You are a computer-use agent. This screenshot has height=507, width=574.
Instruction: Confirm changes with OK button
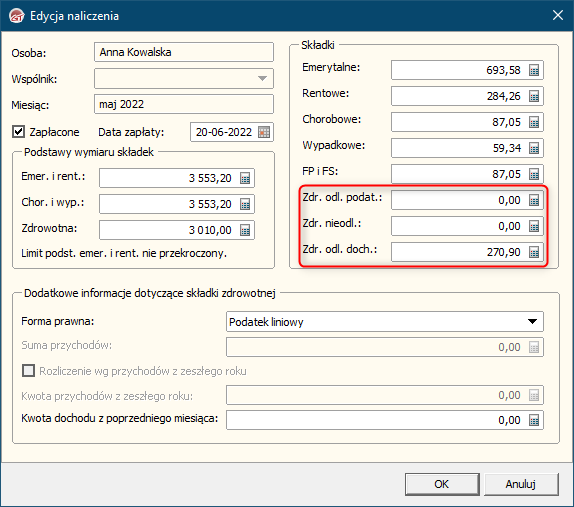click(x=442, y=484)
